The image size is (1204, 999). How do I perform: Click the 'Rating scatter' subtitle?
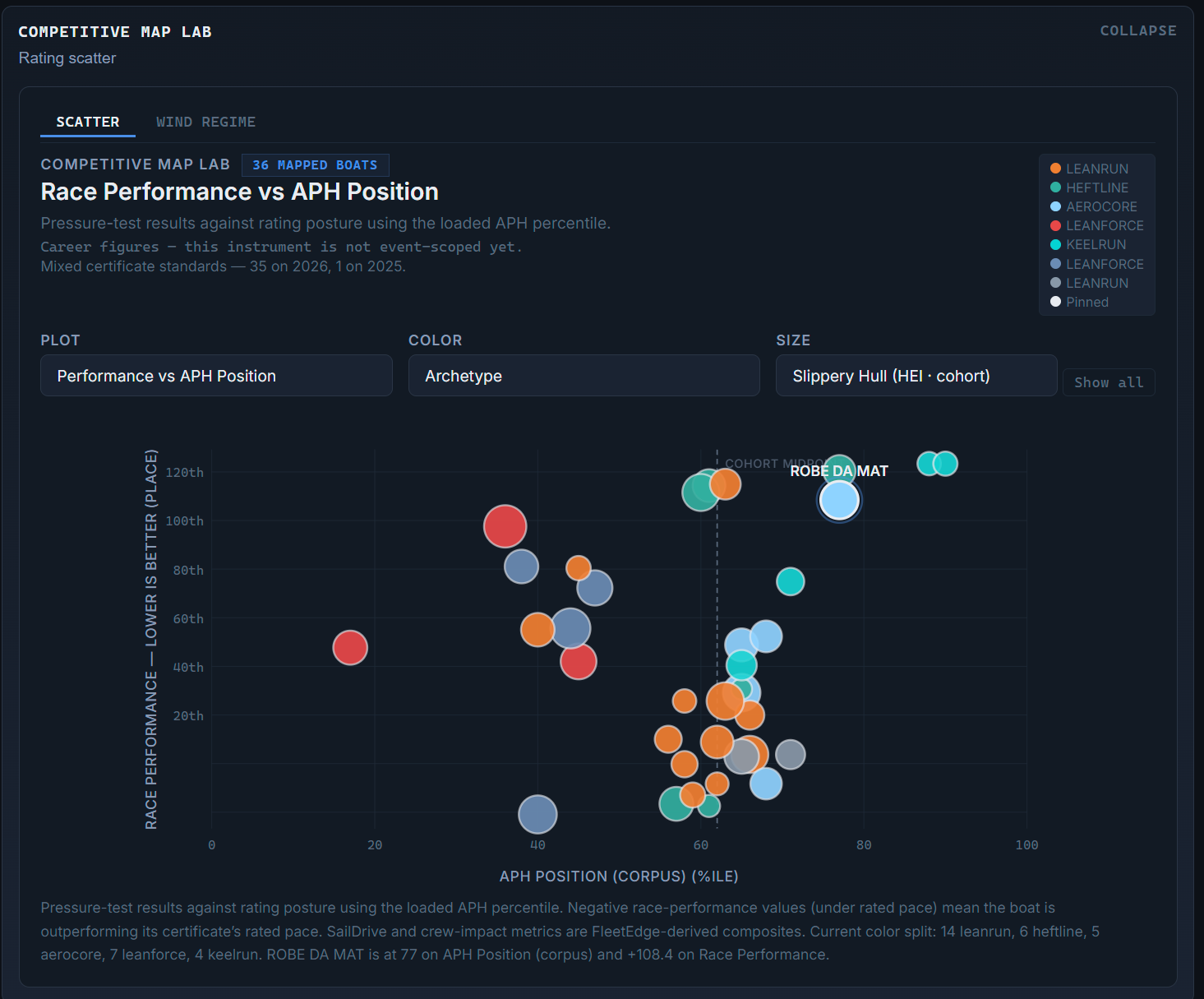(x=67, y=58)
